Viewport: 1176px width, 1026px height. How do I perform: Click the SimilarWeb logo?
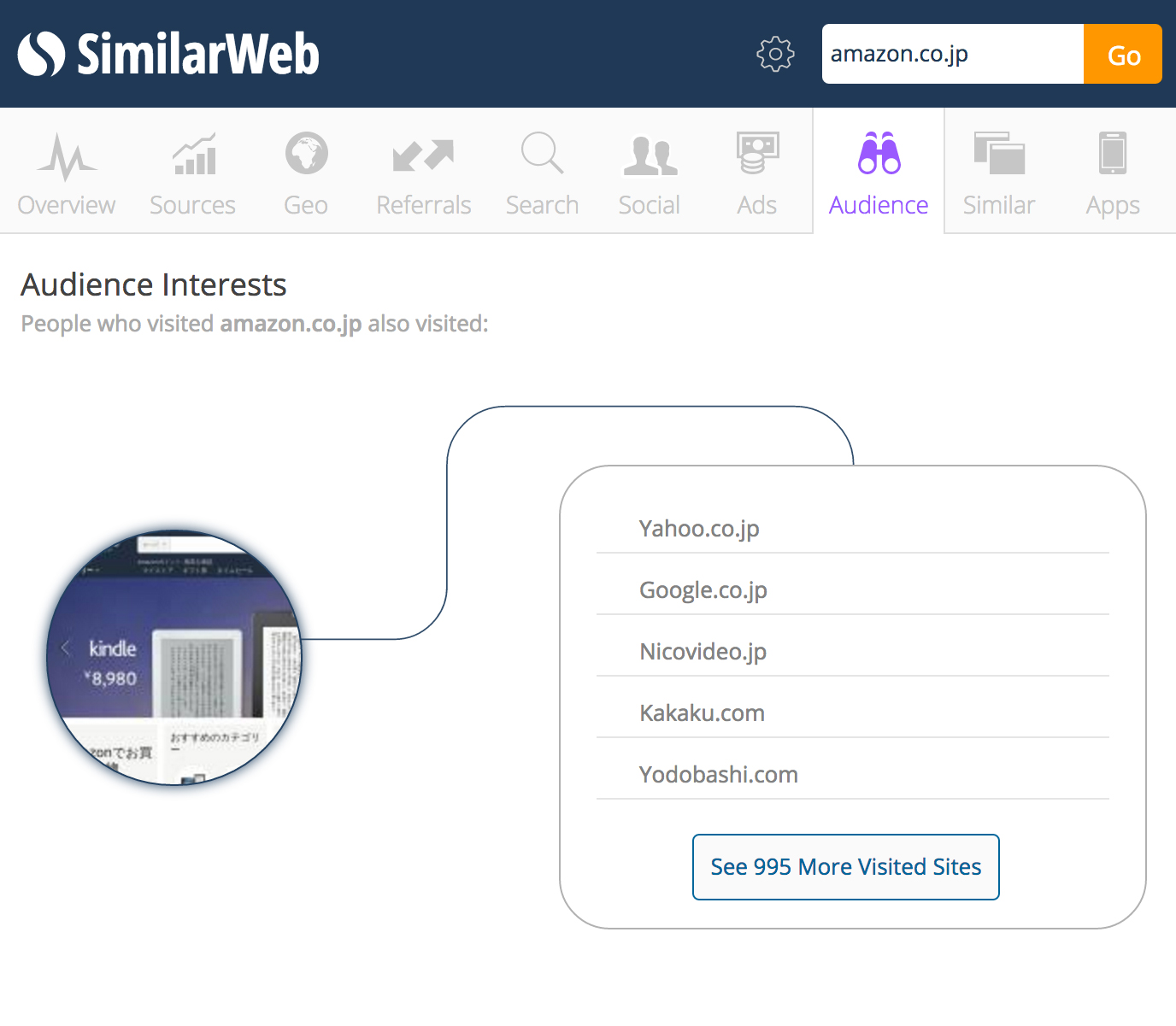pyautogui.click(x=168, y=54)
